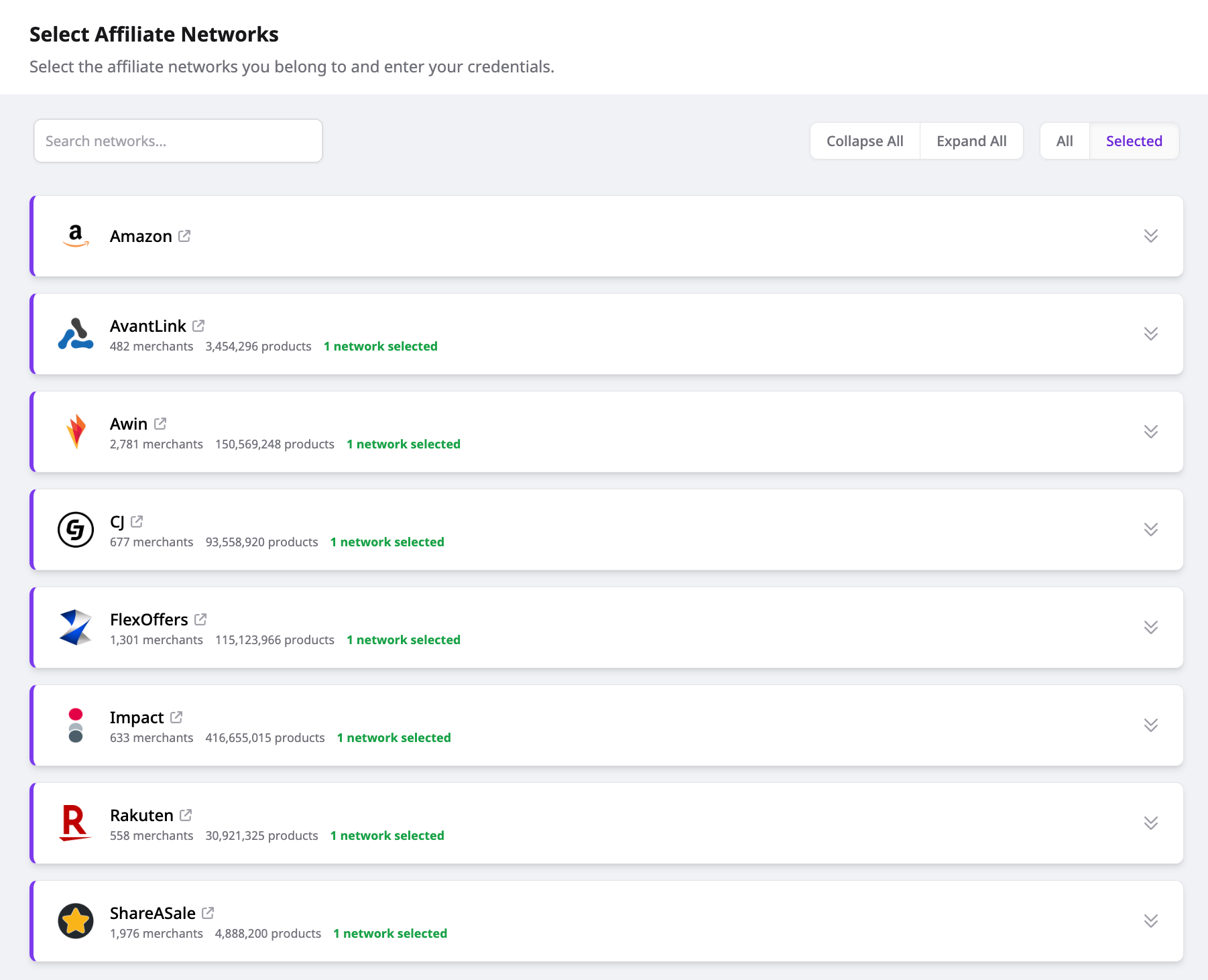Open Impact external link icon
Image resolution: width=1208 pixels, height=980 pixels.
click(176, 717)
